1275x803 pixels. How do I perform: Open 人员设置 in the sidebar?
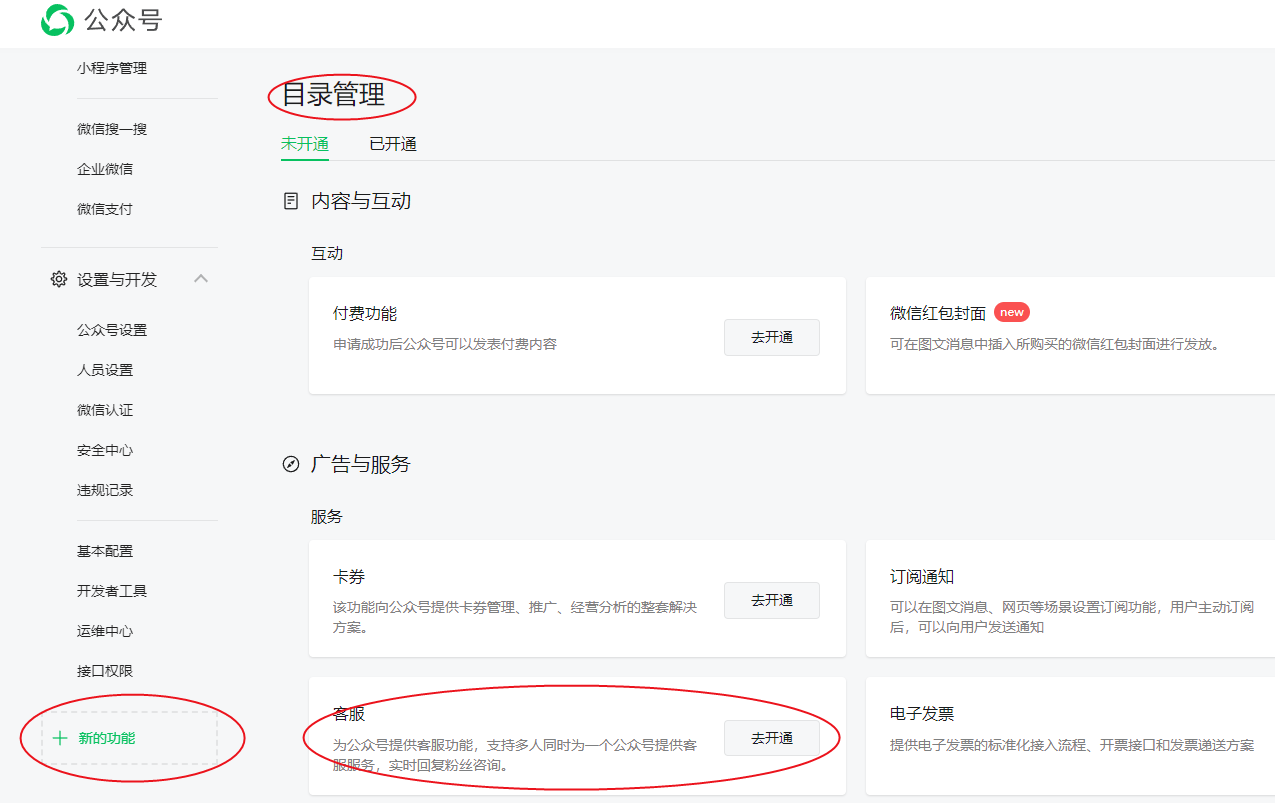(105, 370)
